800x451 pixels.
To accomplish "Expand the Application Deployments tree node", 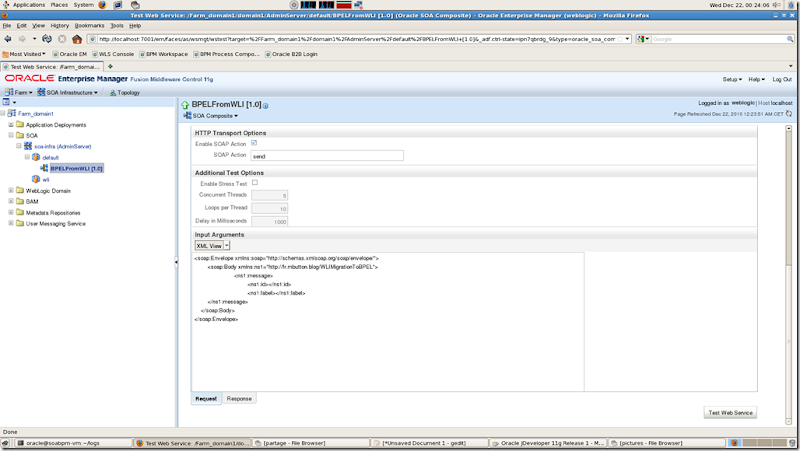I will (x=11, y=124).
